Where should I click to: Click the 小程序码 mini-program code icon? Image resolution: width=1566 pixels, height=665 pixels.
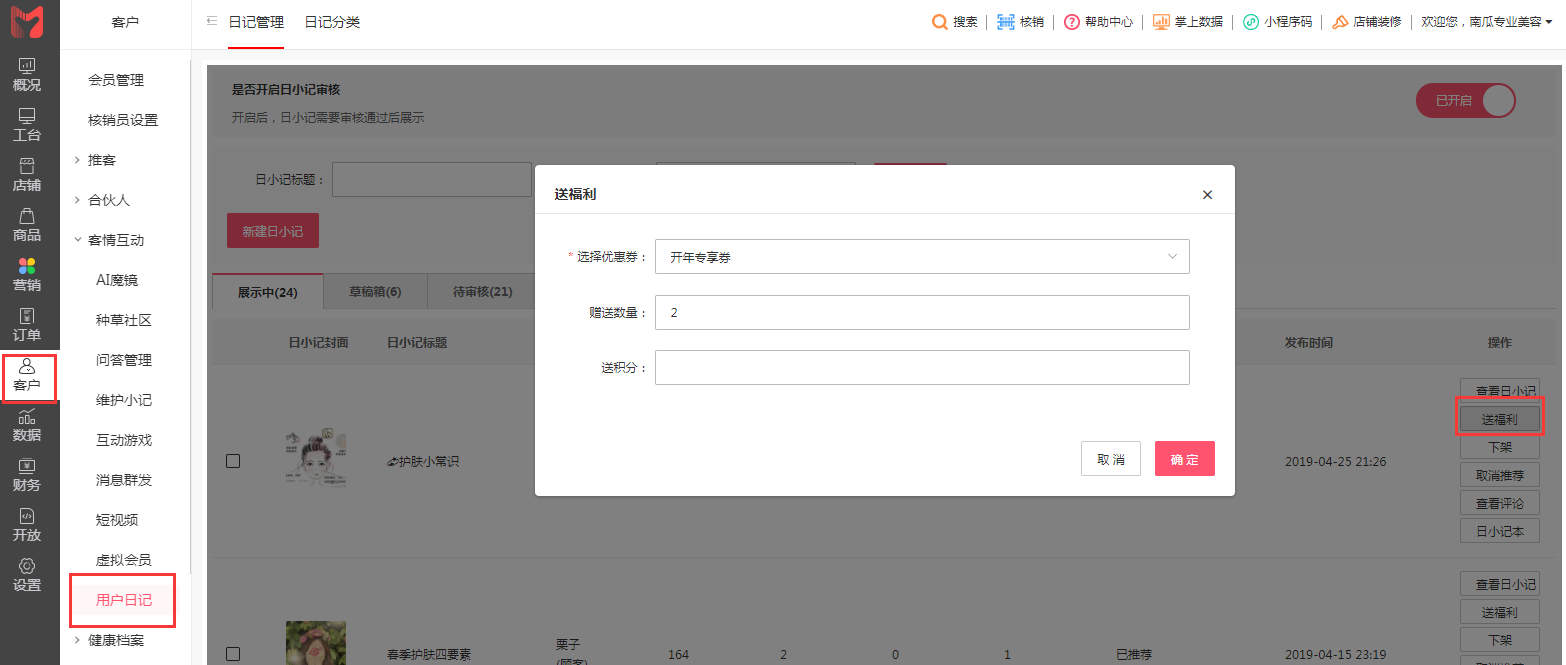pos(1251,22)
